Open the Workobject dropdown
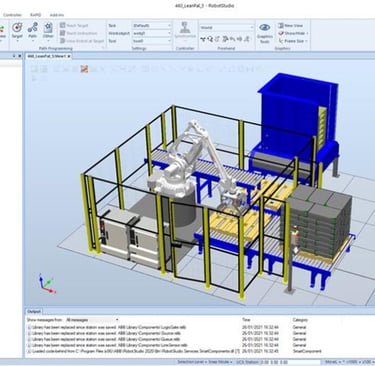This screenshot has width=375, height=366. click(152, 33)
